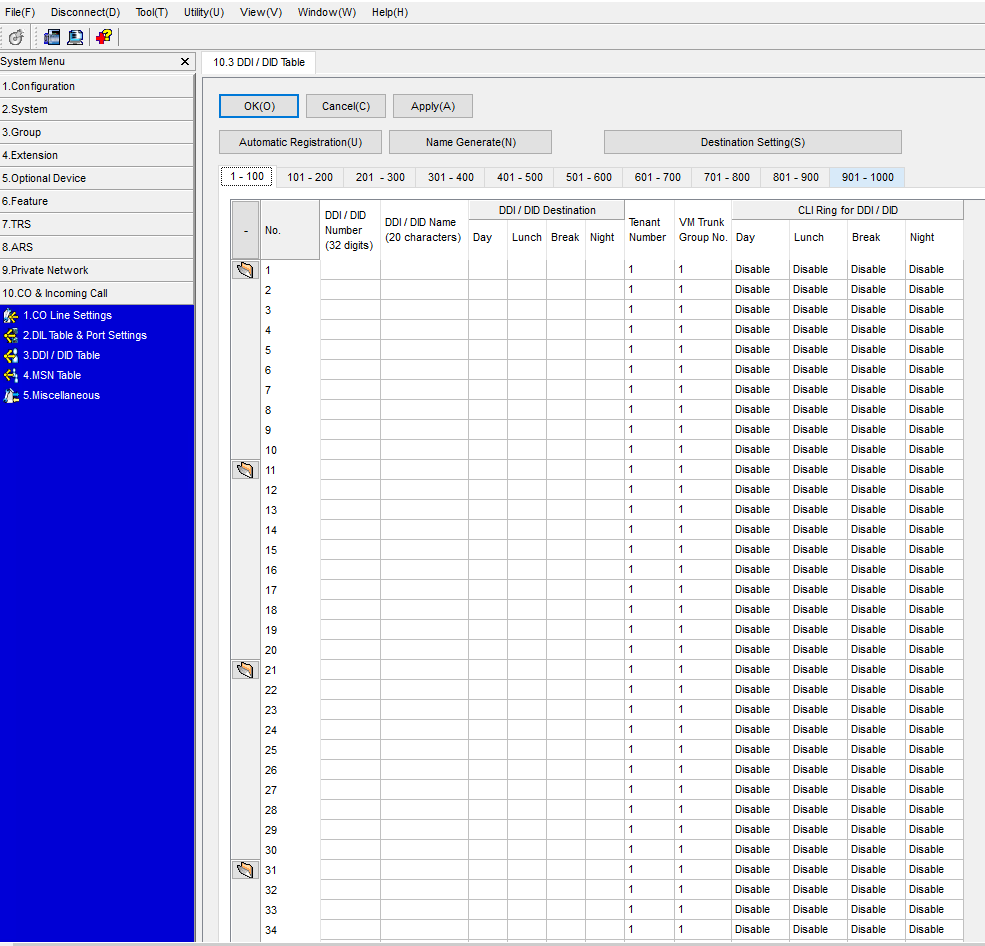Close the System Menu panel
This screenshot has height=946, width=985.
tap(185, 62)
